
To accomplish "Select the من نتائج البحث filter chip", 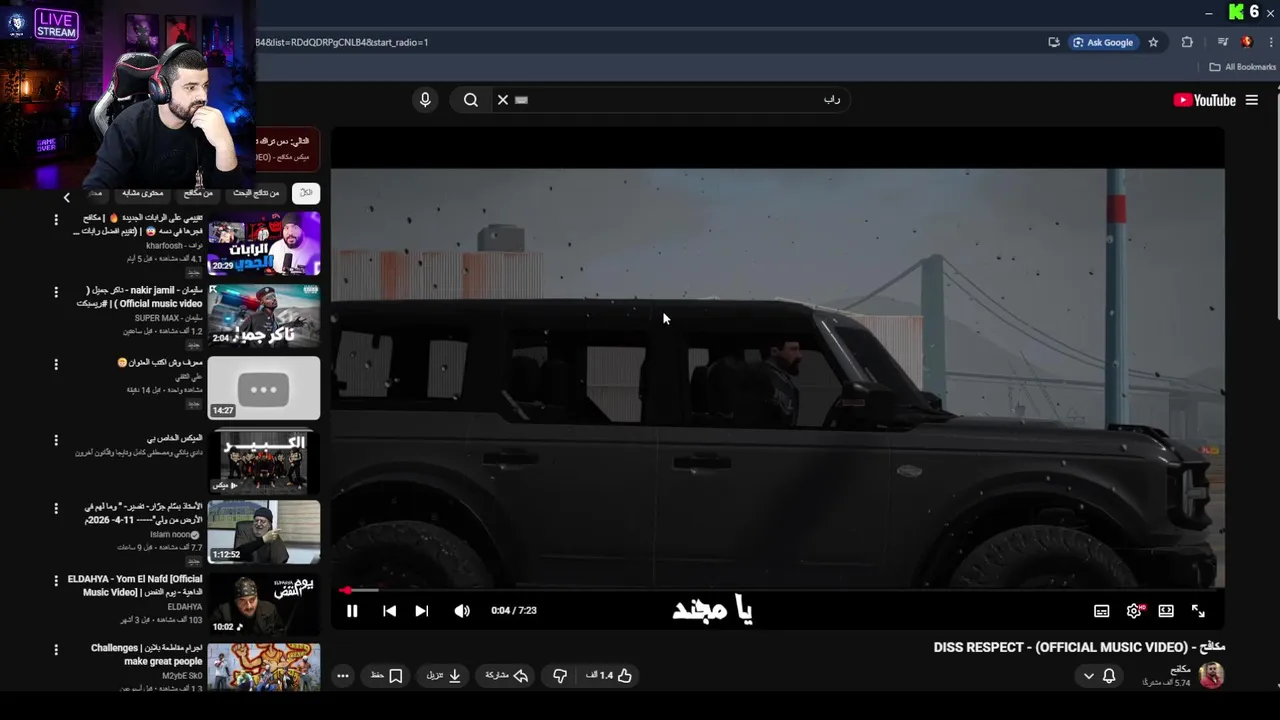I will point(256,193).
